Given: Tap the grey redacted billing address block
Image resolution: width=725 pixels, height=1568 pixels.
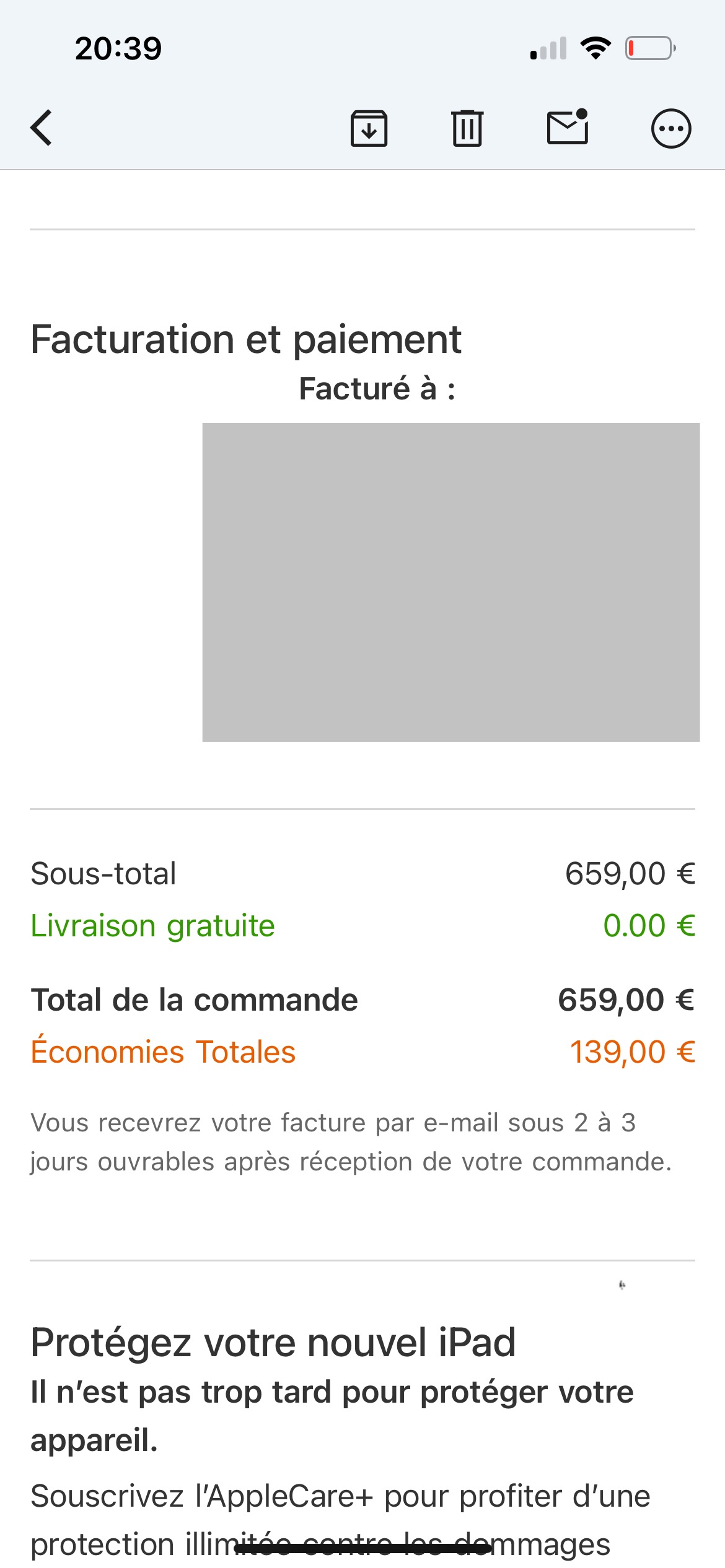Looking at the screenshot, I should [450, 582].
